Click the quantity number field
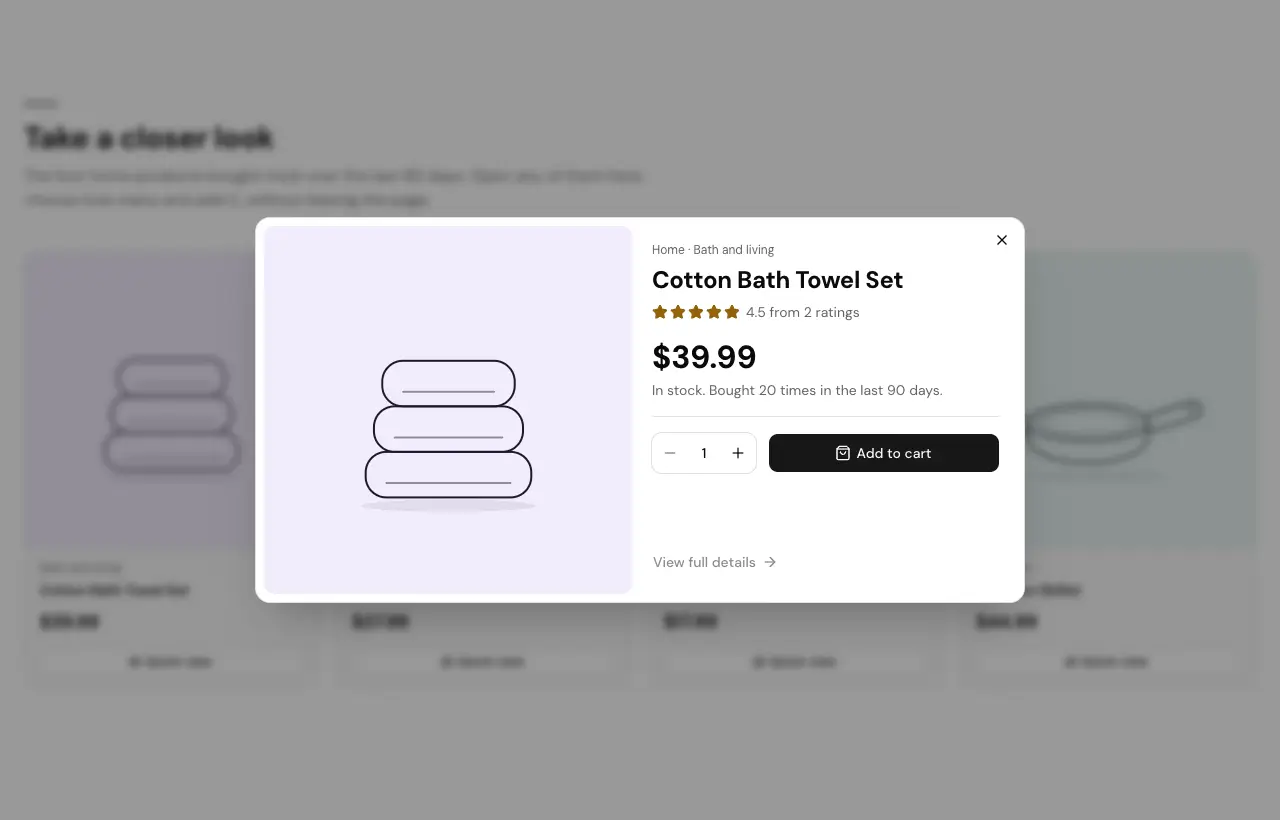 click(x=704, y=453)
